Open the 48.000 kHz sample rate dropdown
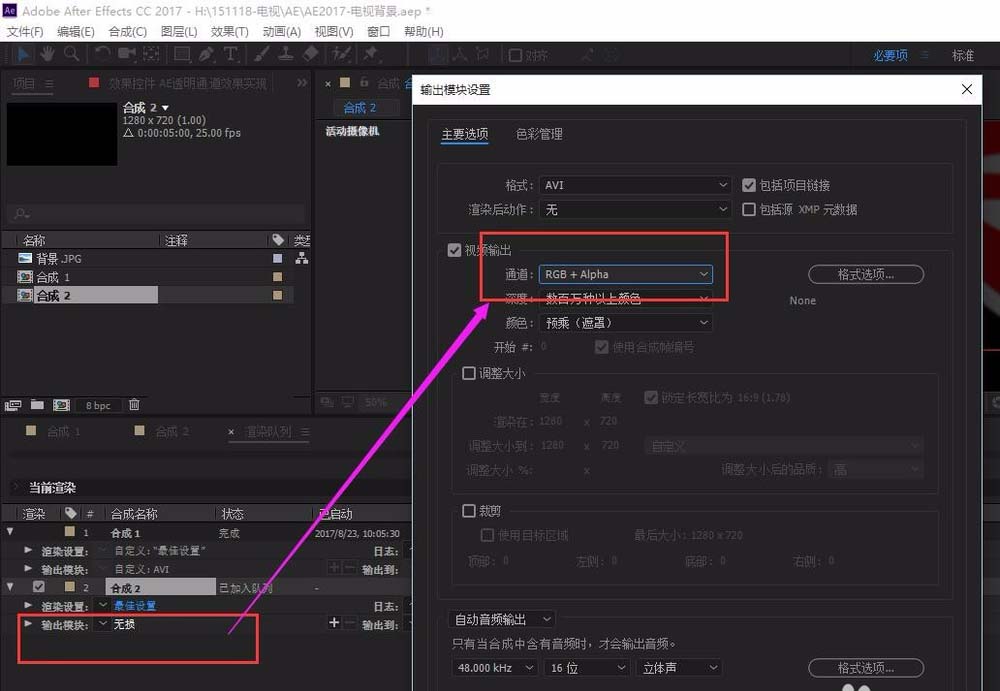Screen dimensions: 1000x691 click(494, 667)
